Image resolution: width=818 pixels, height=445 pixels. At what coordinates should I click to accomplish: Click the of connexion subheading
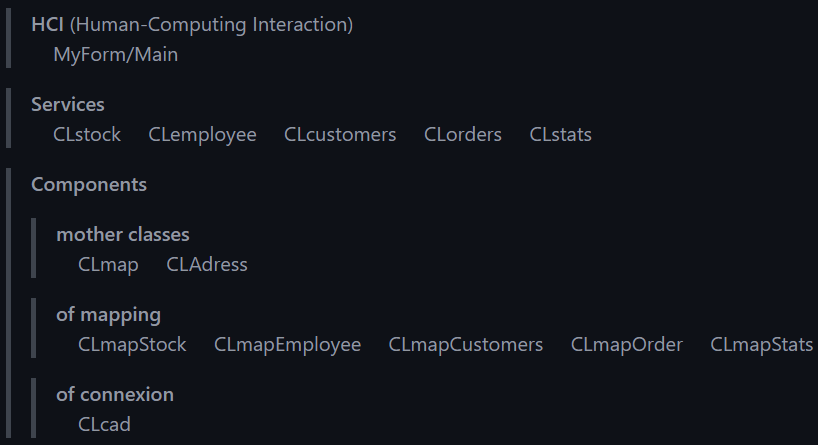[x=115, y=394]
